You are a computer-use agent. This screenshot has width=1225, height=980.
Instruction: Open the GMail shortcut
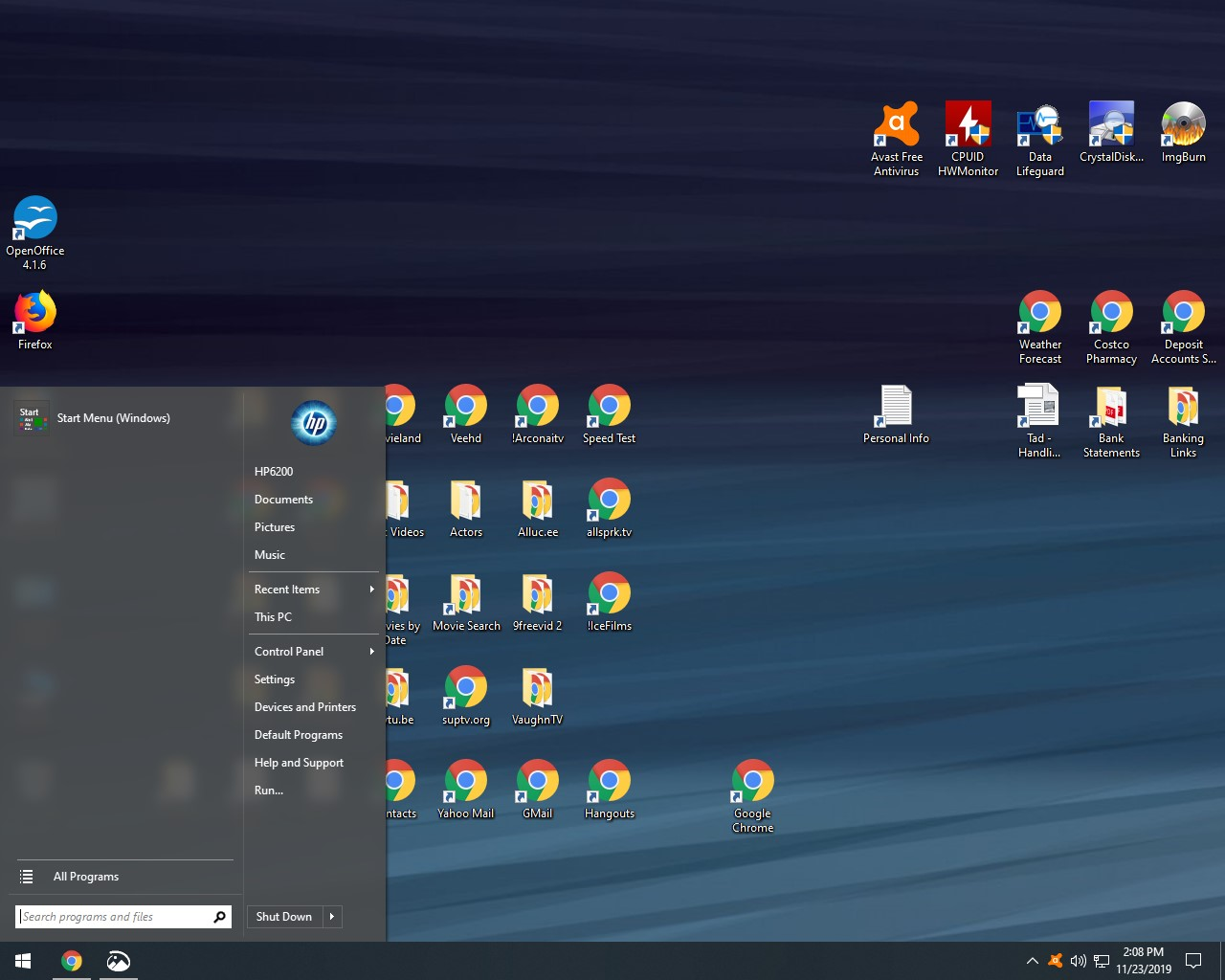pyautogui.click(x=537, y=782)
